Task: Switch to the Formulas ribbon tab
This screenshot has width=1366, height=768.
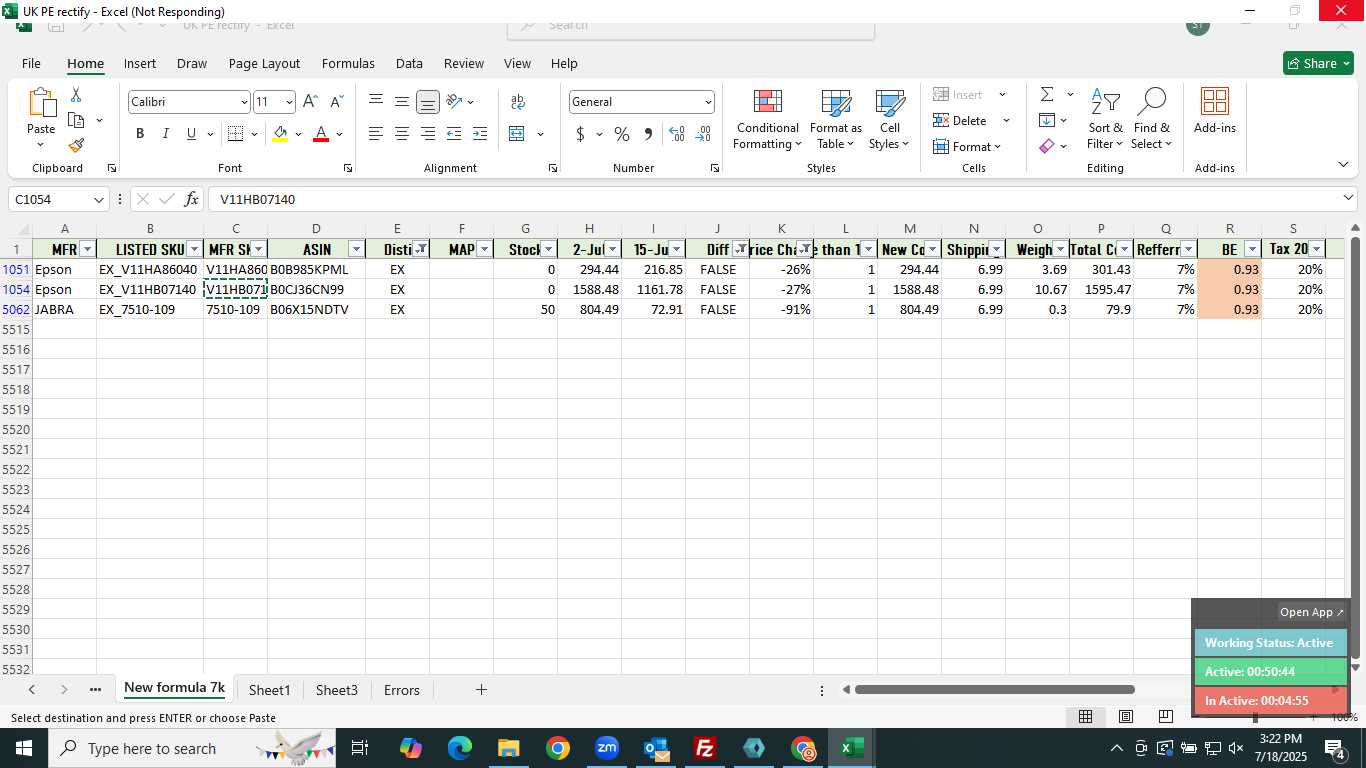Action: pos(348,63)
